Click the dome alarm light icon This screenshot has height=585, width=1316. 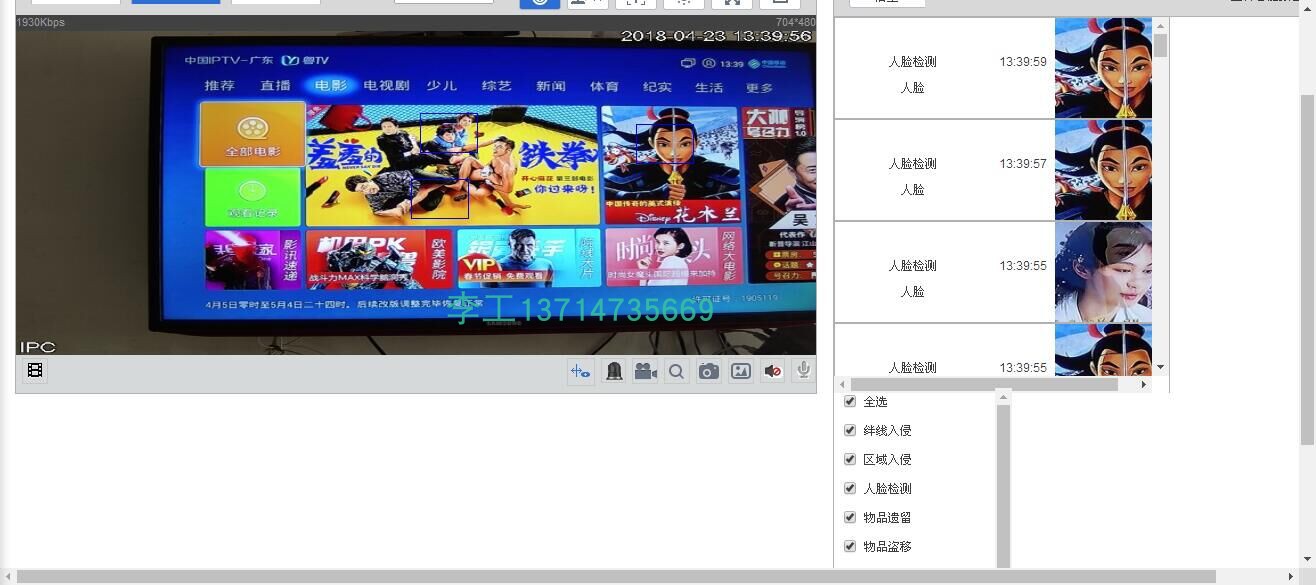tap(614, 371)
